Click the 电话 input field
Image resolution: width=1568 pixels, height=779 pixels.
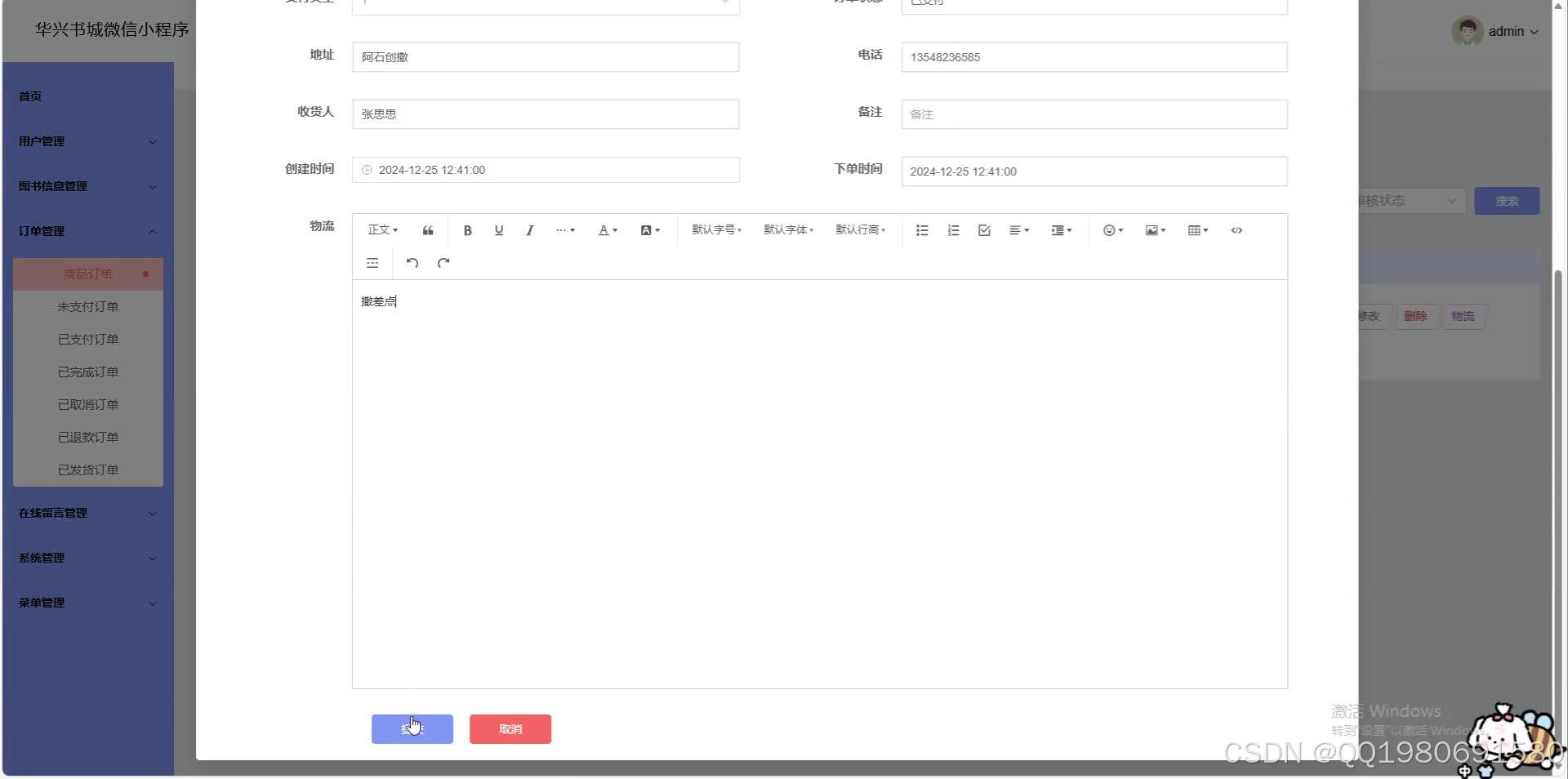pyautogui.click(x=1094, y=57)
